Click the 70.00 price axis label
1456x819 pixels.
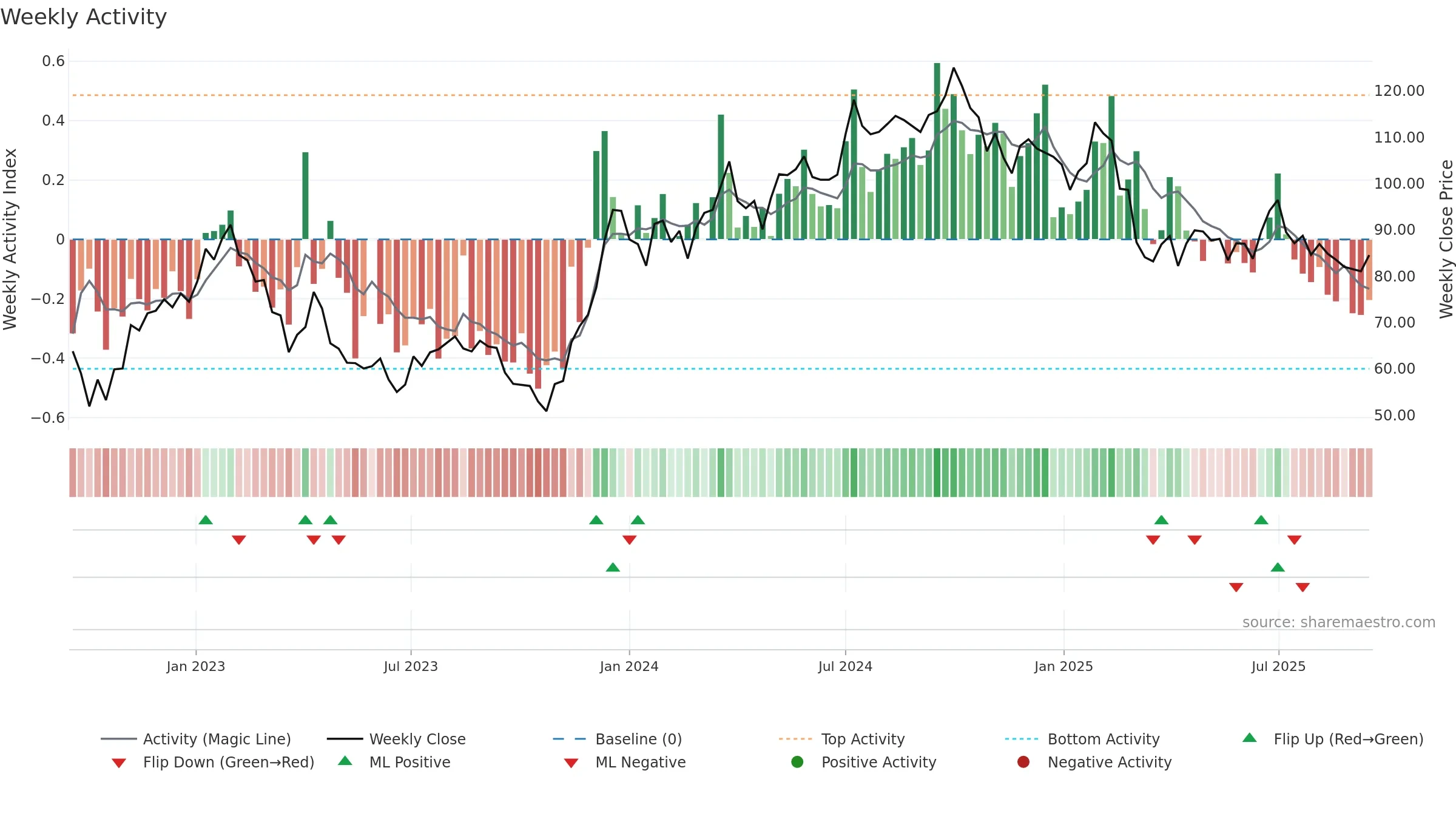click(1394, 323)
